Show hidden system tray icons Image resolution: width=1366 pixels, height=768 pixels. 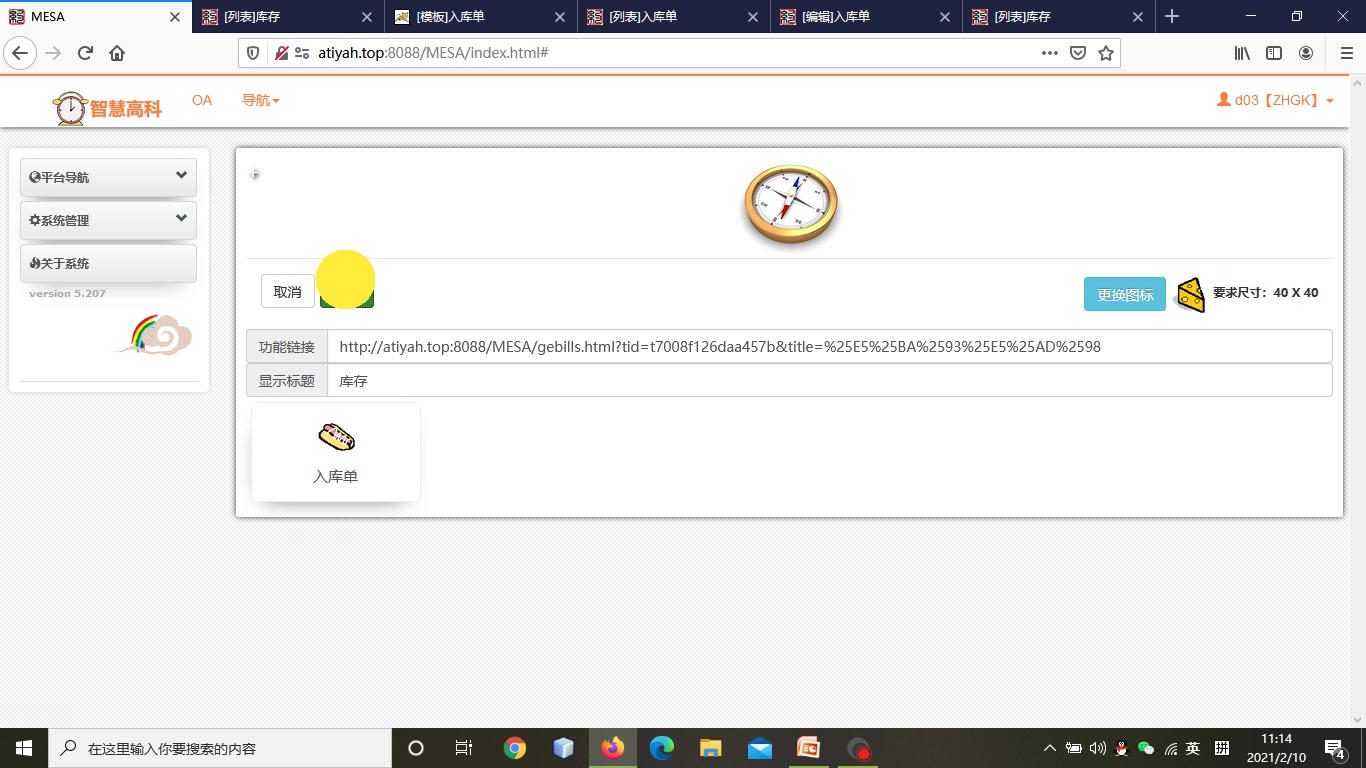1049,748
